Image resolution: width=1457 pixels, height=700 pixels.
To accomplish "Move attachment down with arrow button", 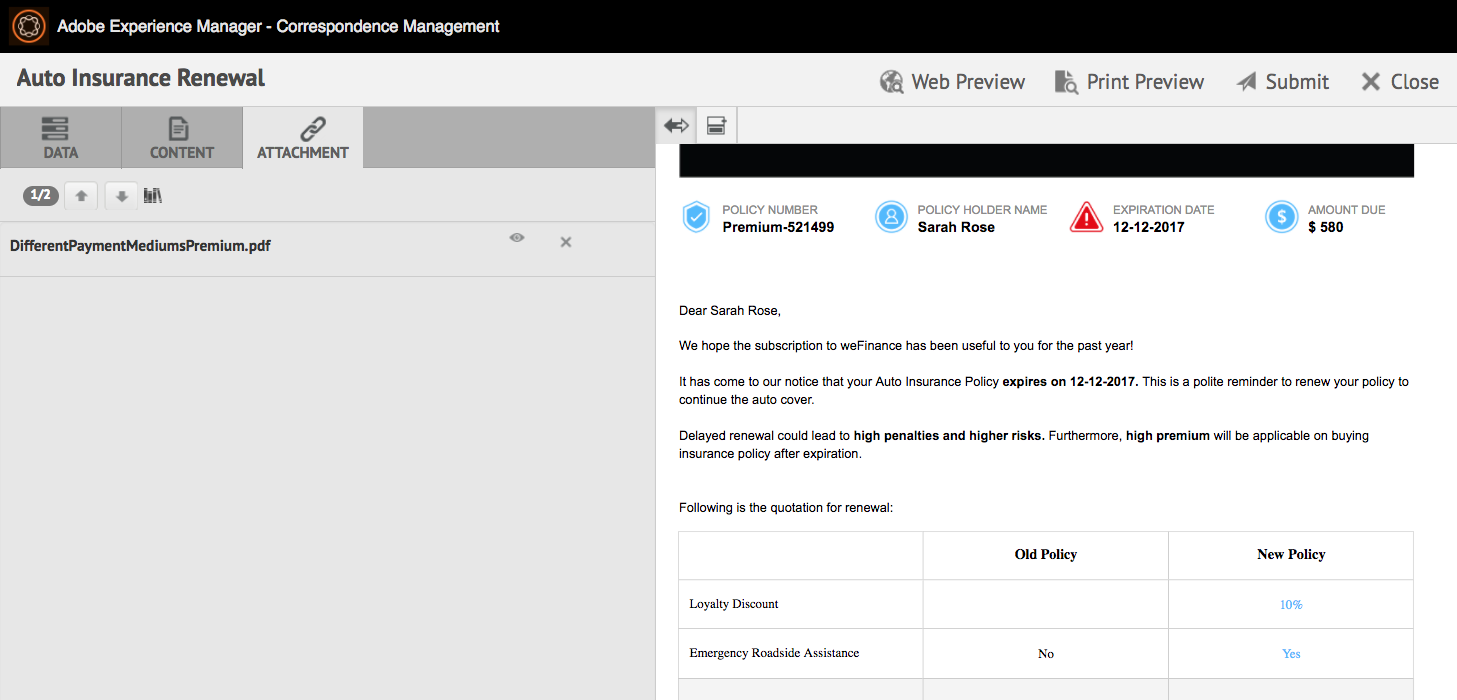I will (x=121, y=196).
